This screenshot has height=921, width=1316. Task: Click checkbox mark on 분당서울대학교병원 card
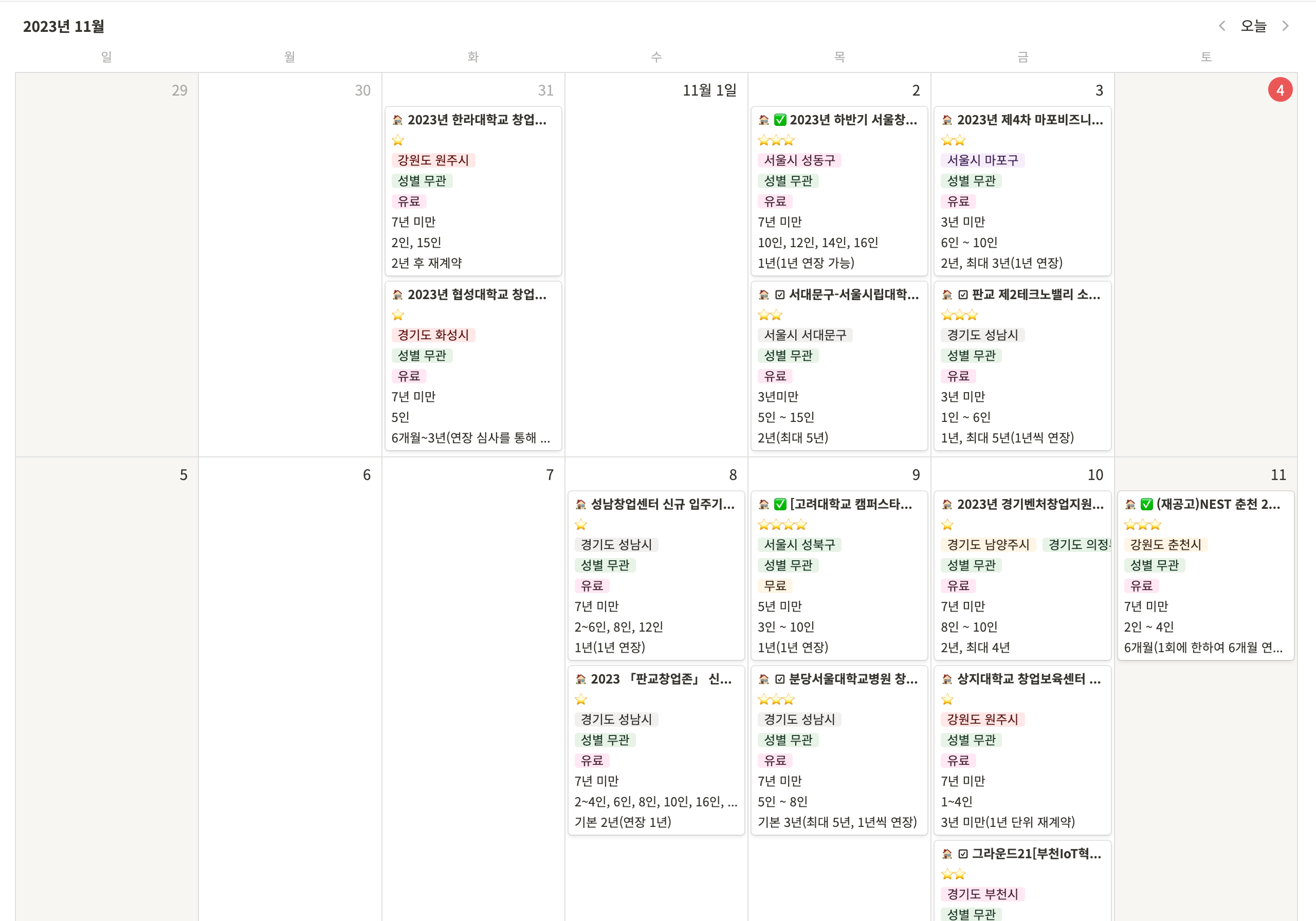coord(779,679)
